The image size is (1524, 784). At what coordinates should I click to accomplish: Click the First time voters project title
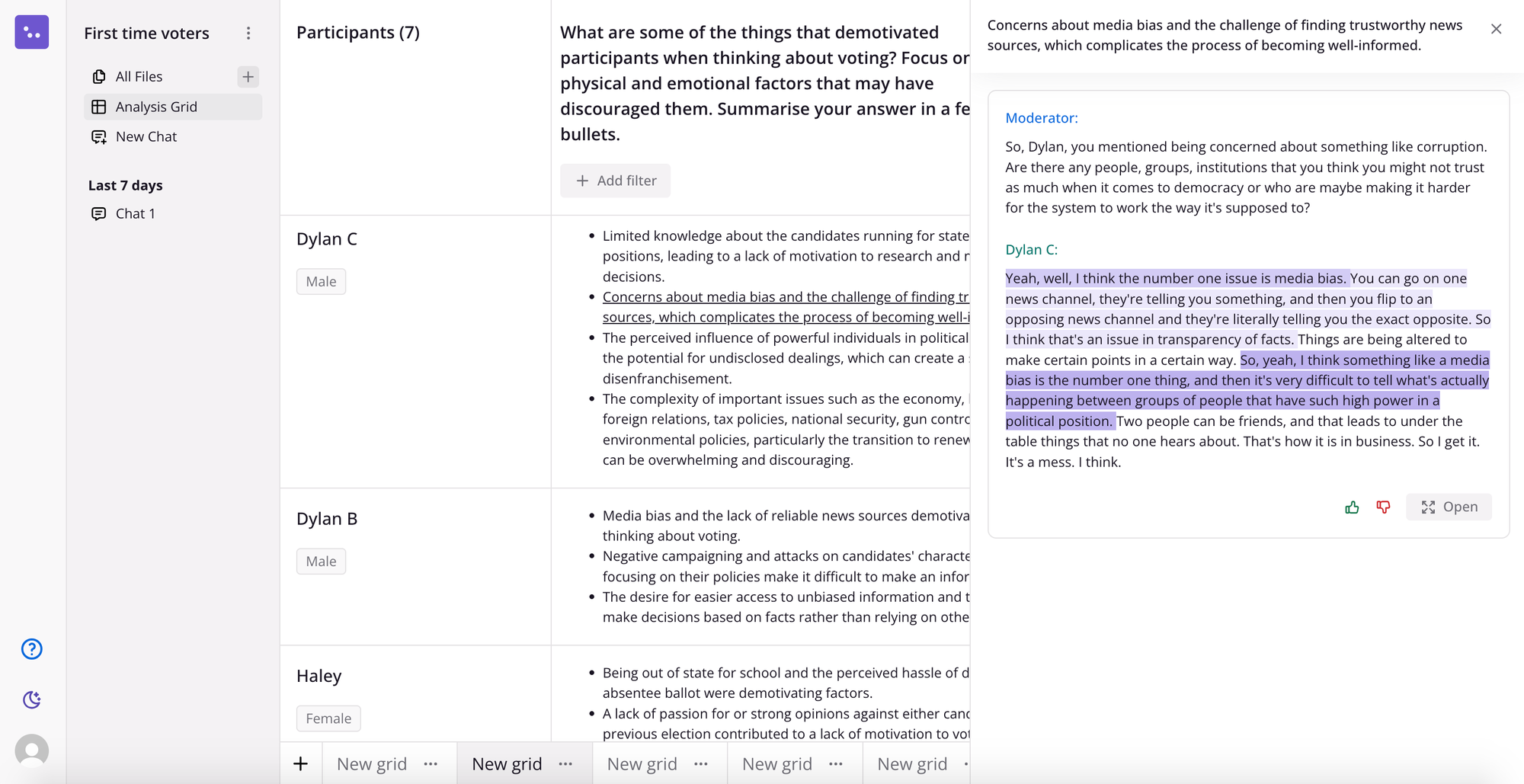click(146, 33)
